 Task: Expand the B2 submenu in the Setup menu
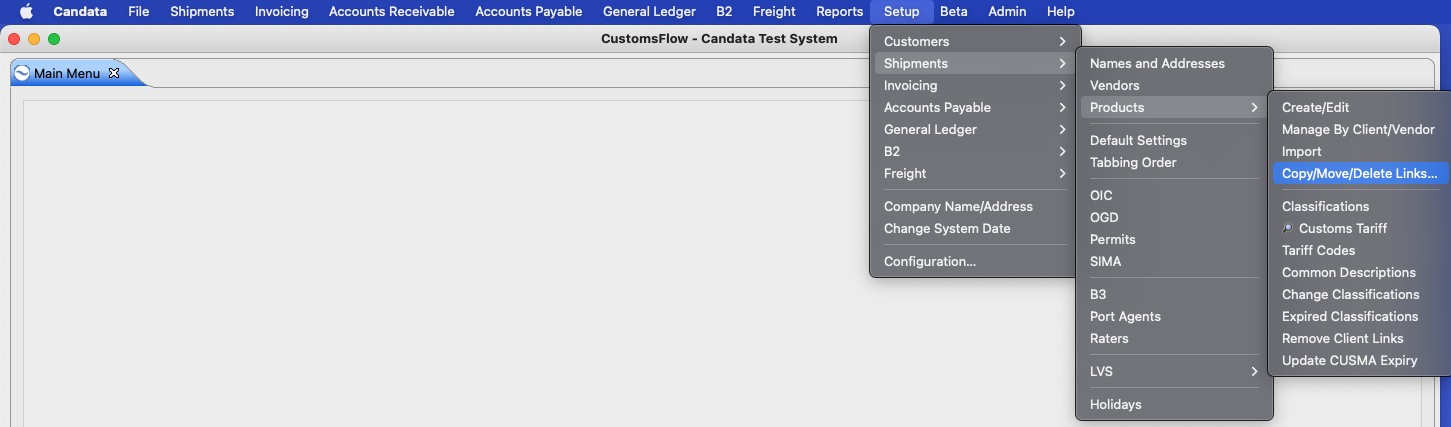click(x=974, y=151)
